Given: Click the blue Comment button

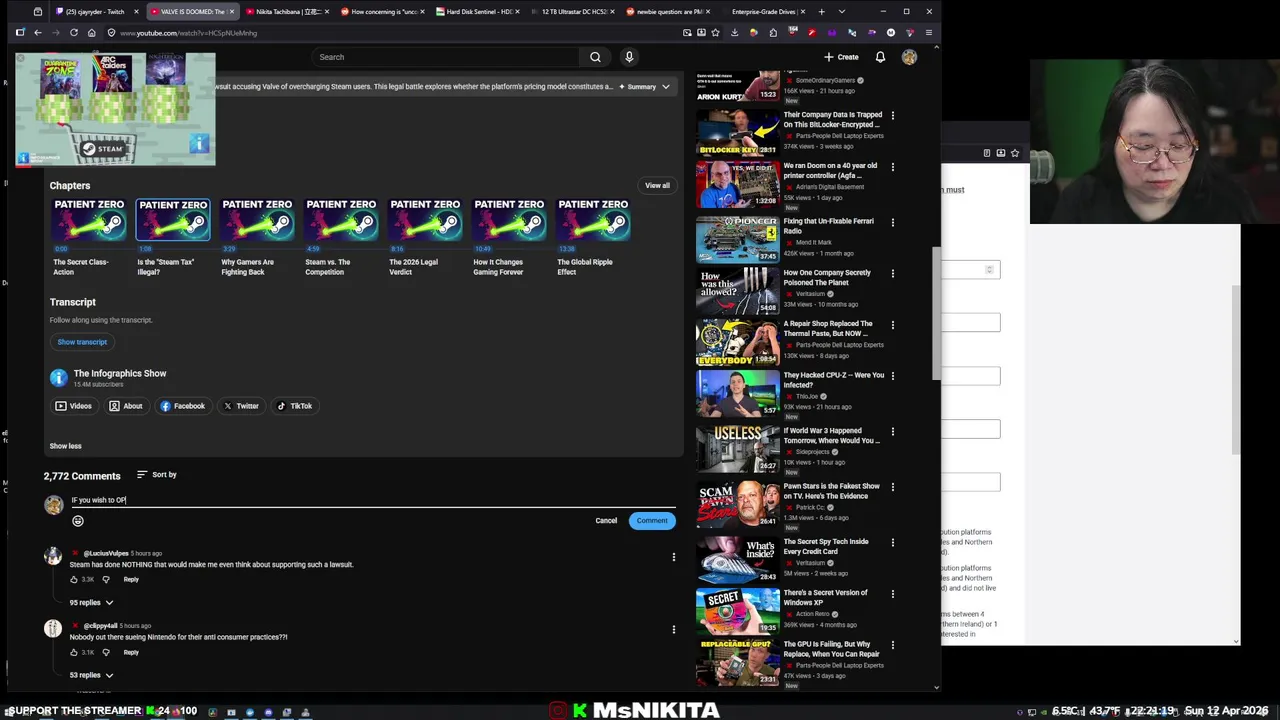Looking at the screenshot, I should tap(652, 521).
